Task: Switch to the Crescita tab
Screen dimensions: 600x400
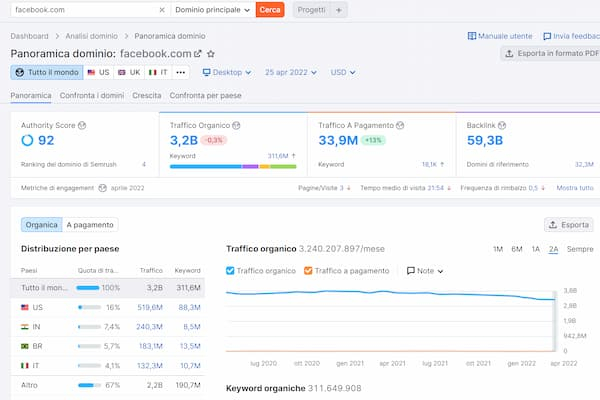Action: coord(147,95)
